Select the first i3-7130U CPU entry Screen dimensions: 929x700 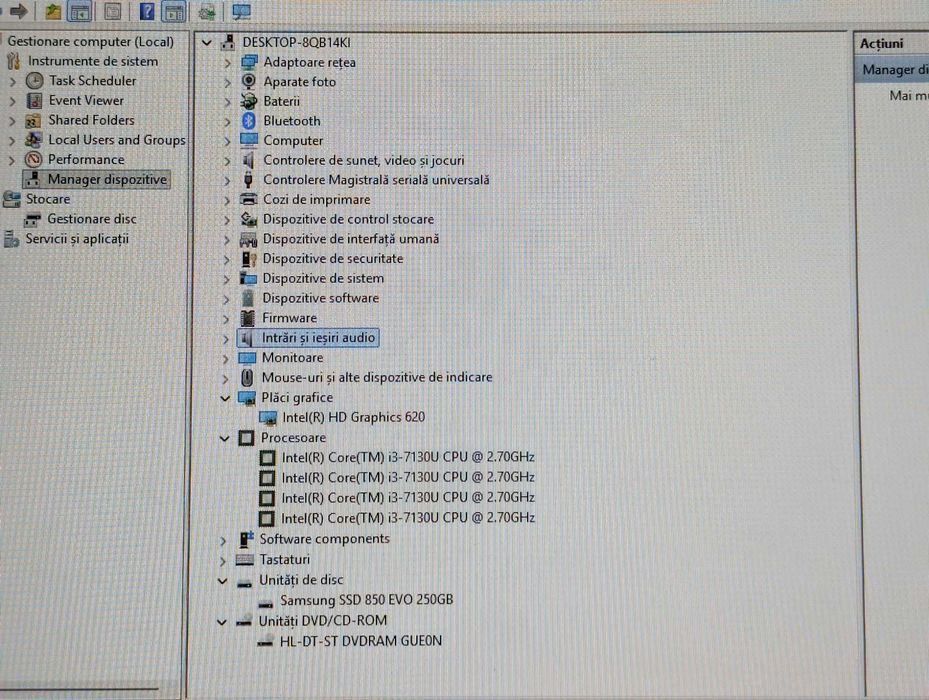tap(408, 458)
